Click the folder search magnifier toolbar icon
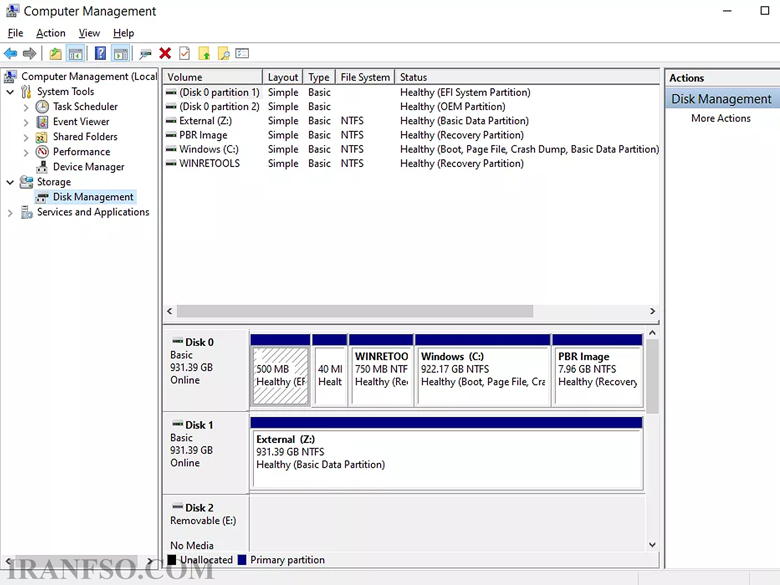 (x=223, y=53)
